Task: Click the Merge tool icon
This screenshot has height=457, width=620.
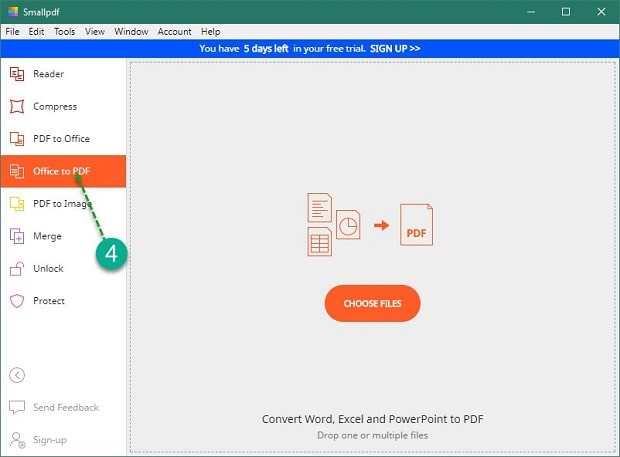Action: 17,236
